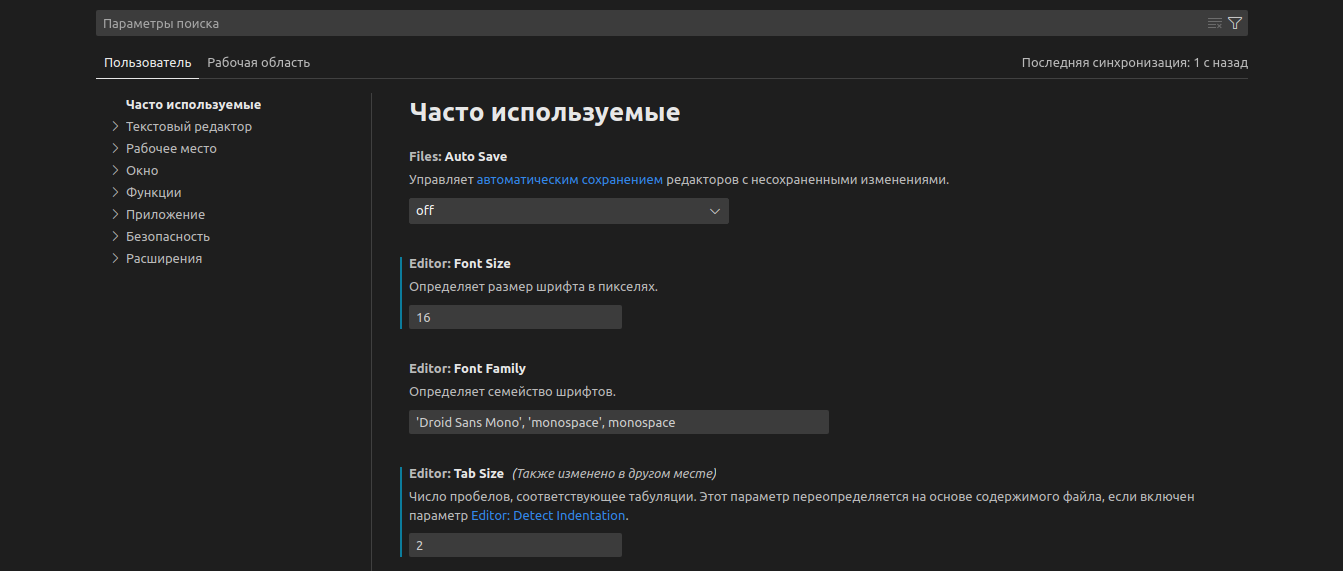1343x571 pixels.
Task: Switch to the Рабочая область tab
Action: click(258, 62)
